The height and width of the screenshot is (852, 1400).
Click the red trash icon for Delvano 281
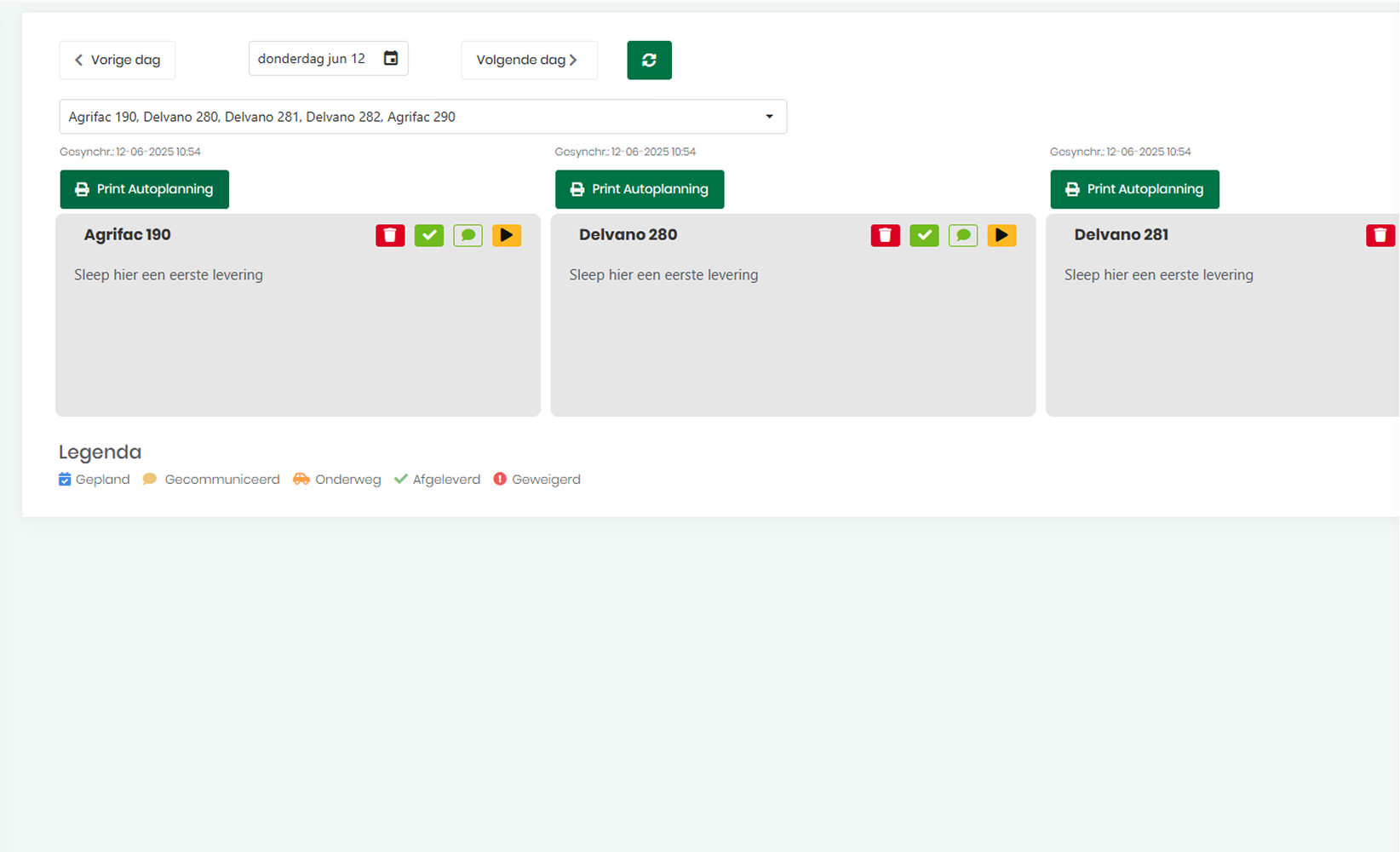tap(1380, 235)
